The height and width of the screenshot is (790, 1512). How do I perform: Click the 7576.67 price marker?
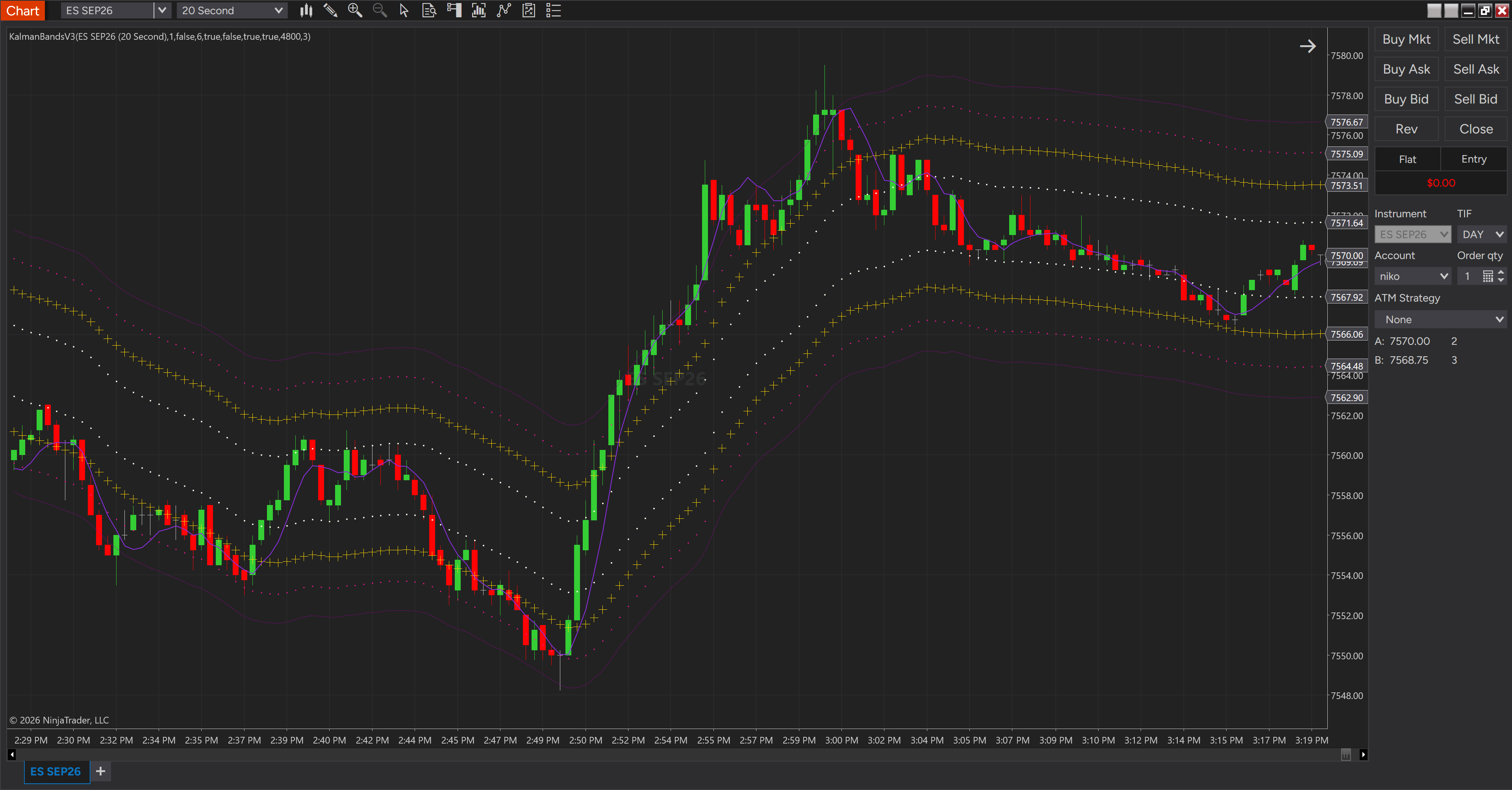tap(1347, 122)
